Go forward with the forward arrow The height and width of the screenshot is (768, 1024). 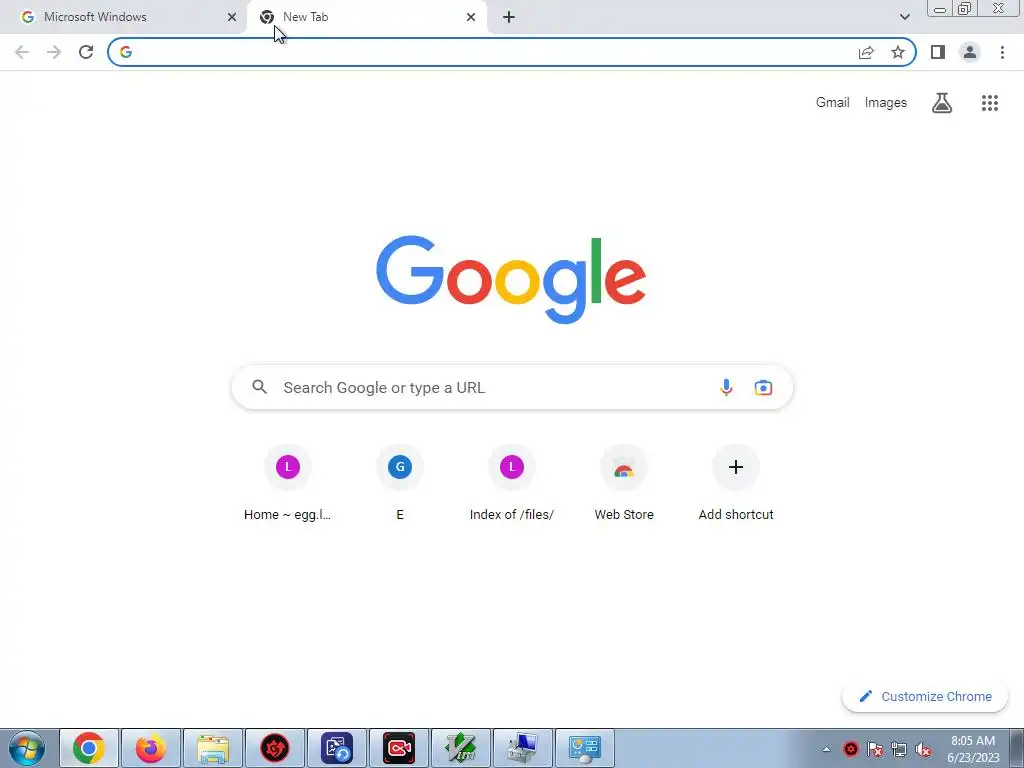point(54,52)
